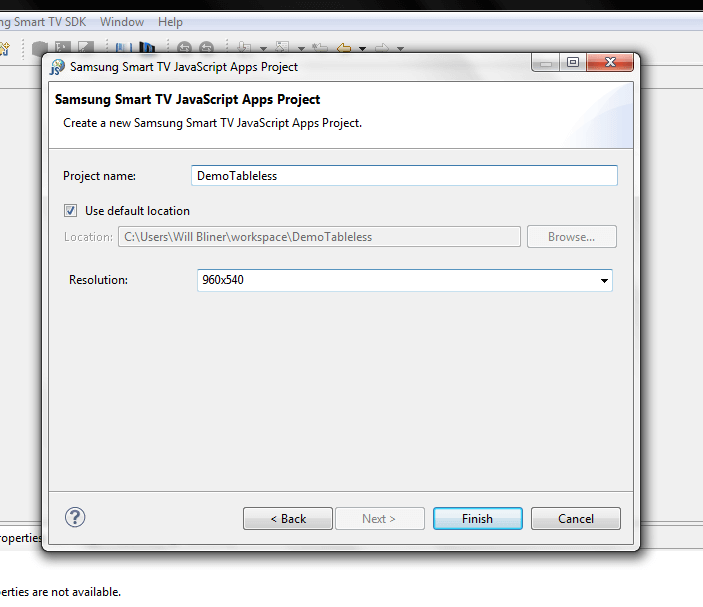Click Finish to create the project

pos(477,519)
